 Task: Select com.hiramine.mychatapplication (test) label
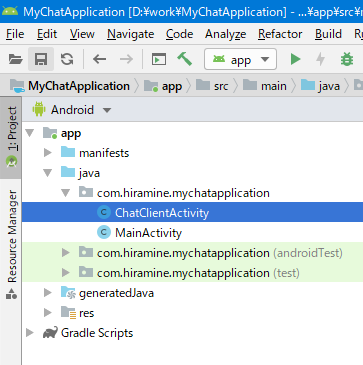[198, 273]
